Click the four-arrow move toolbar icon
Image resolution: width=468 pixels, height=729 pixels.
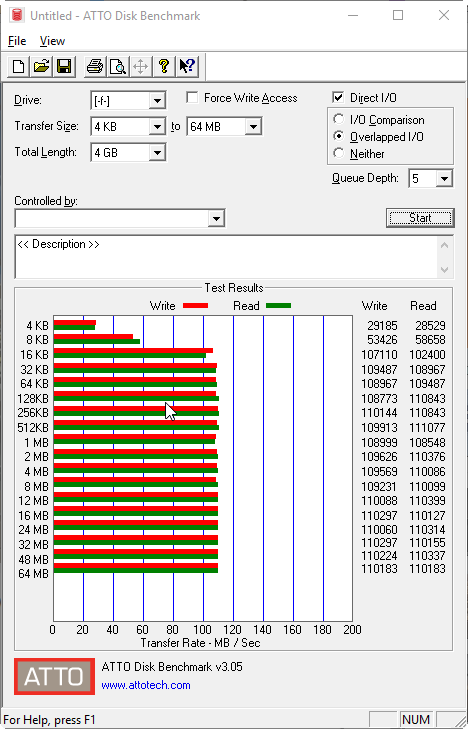(x=140, y=66)
